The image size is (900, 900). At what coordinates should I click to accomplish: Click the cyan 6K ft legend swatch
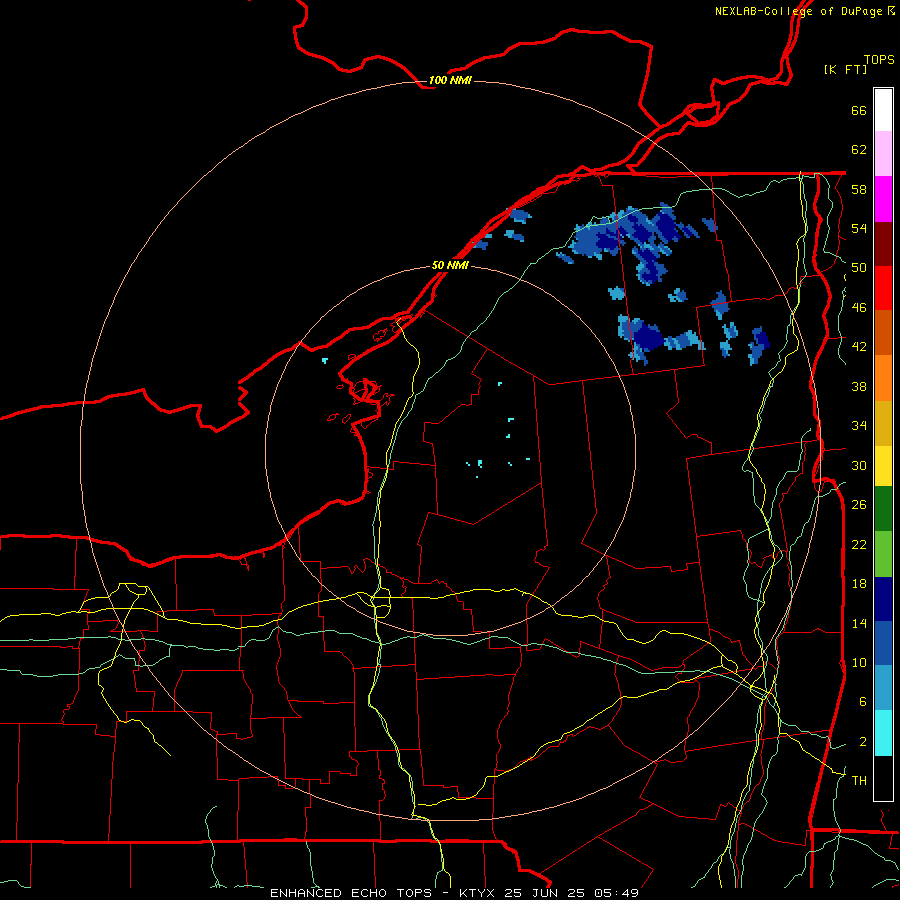[x=883, y=733]
